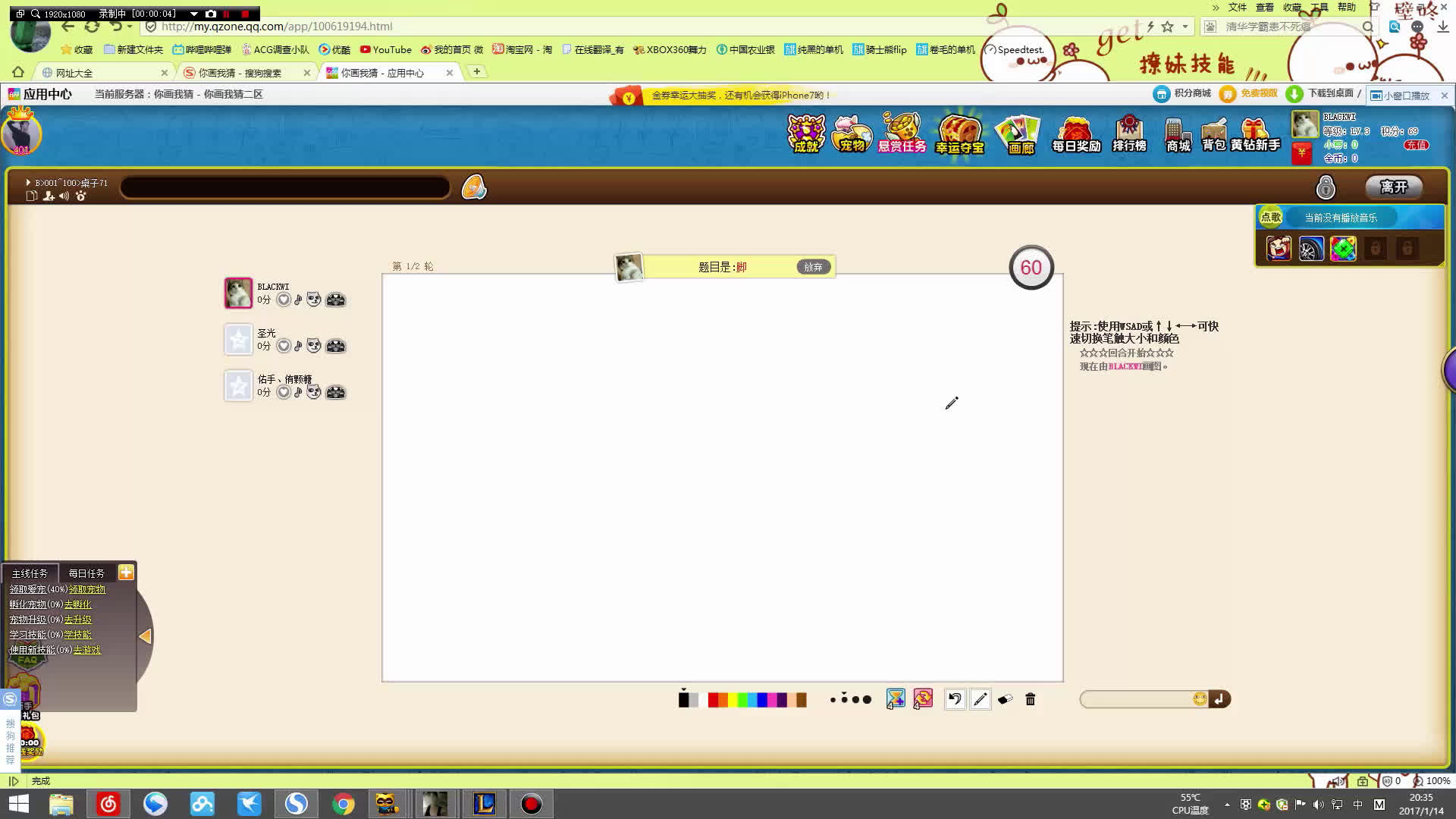Click the red envelope icon under the avatar

[x=1301, y=152]
